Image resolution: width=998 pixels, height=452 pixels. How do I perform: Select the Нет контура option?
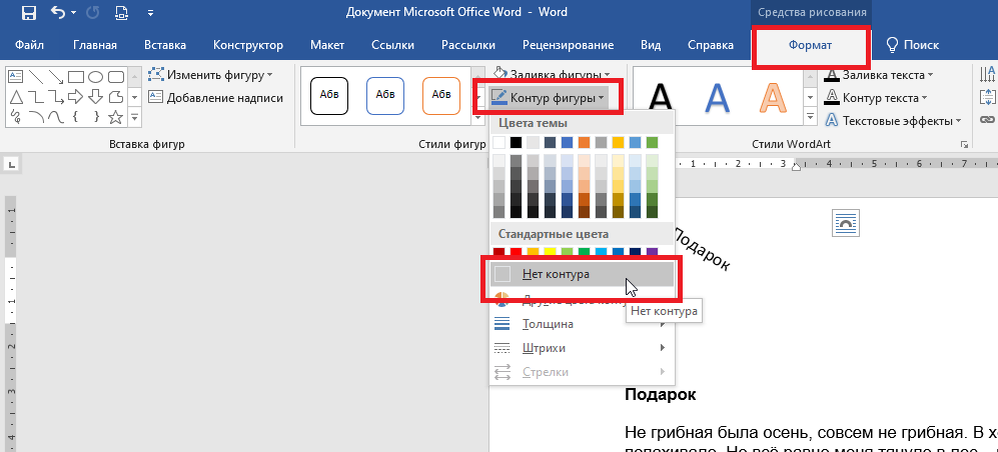(x=582, y=274)
